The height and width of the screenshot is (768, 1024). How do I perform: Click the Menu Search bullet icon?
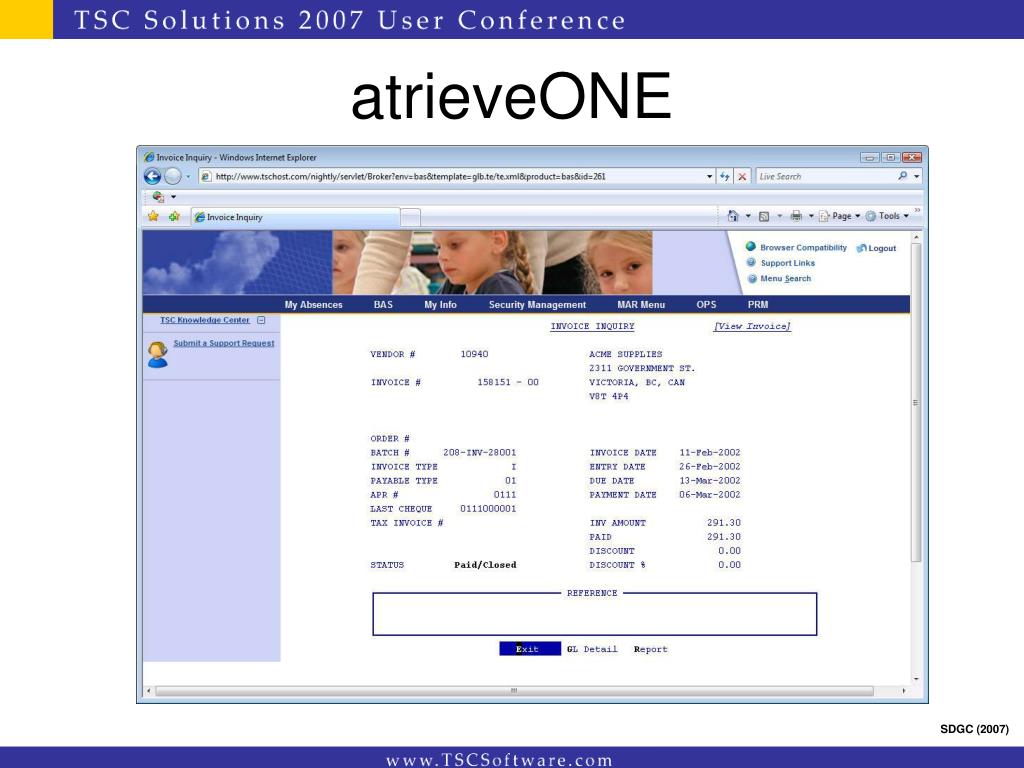[x=752, y=279]
